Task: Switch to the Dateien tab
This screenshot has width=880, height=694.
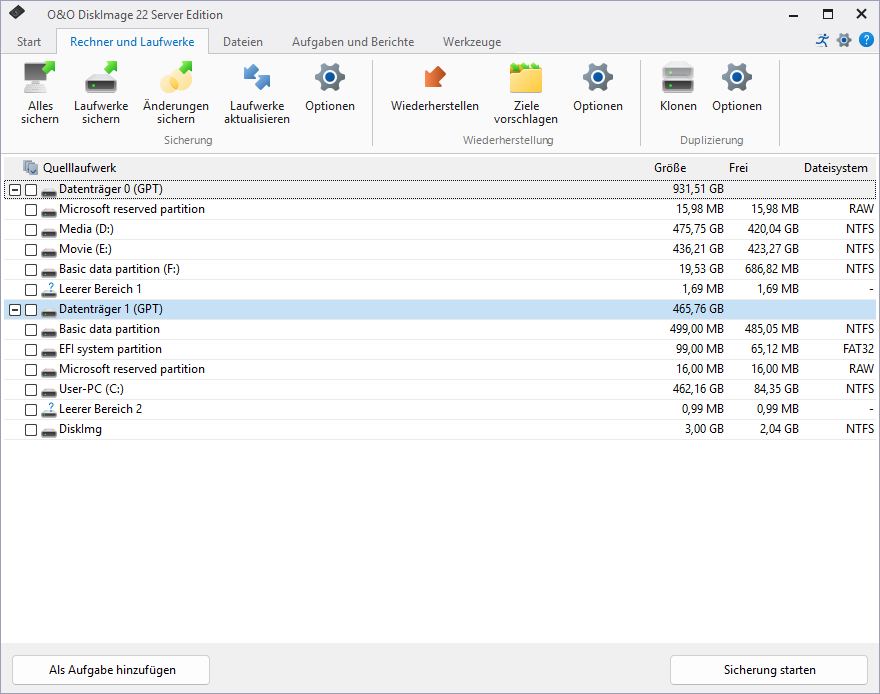Action: [x=243, y=42]
